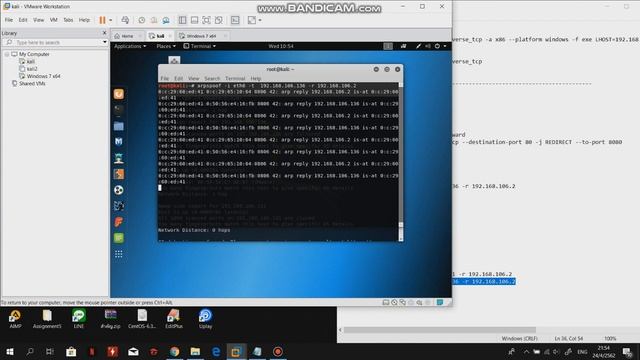Open the Terminal menu in terminal window

click(x=235, y=78)
